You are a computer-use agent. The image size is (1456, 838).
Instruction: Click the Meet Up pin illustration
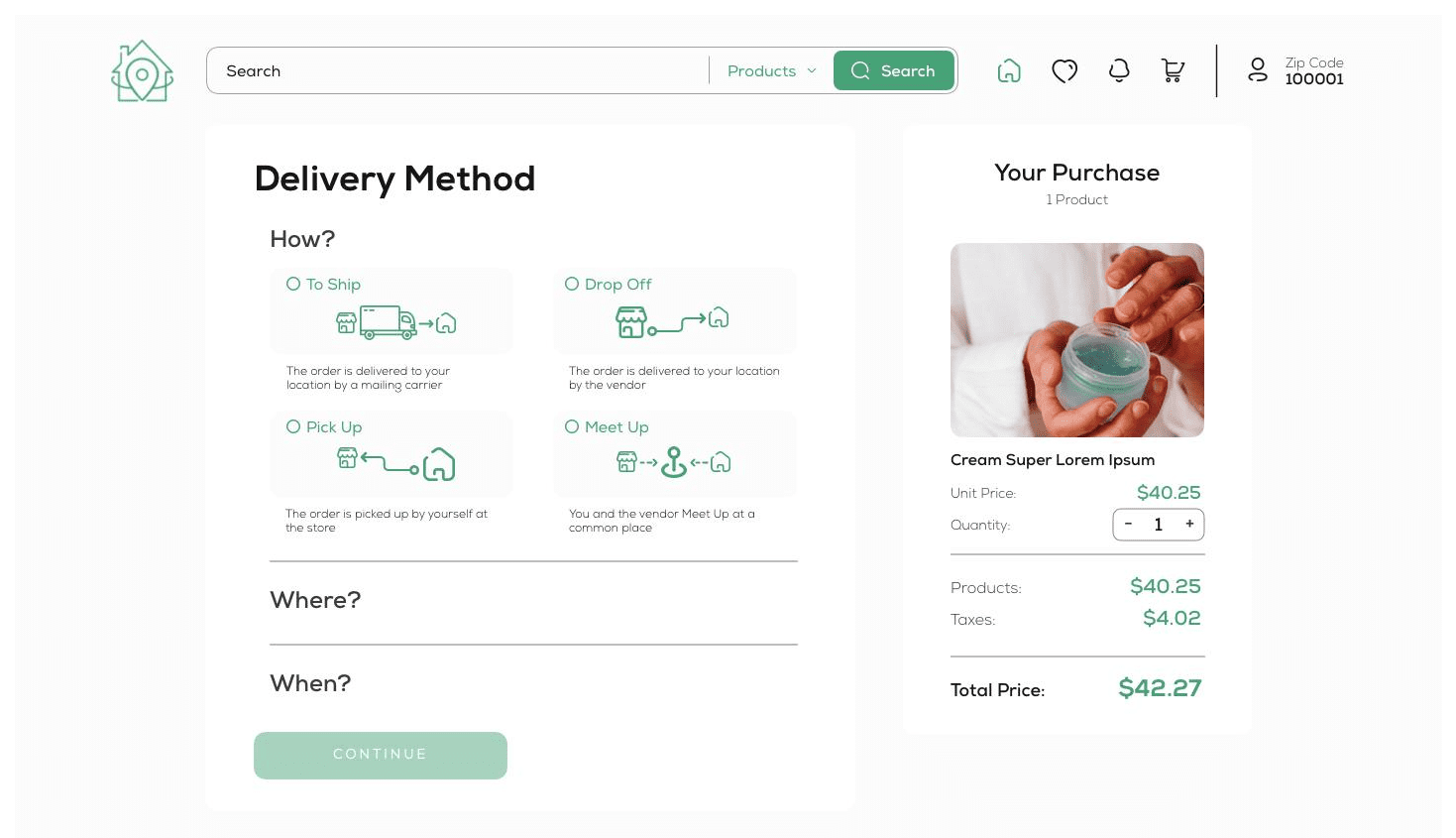[x=674, y=462]
